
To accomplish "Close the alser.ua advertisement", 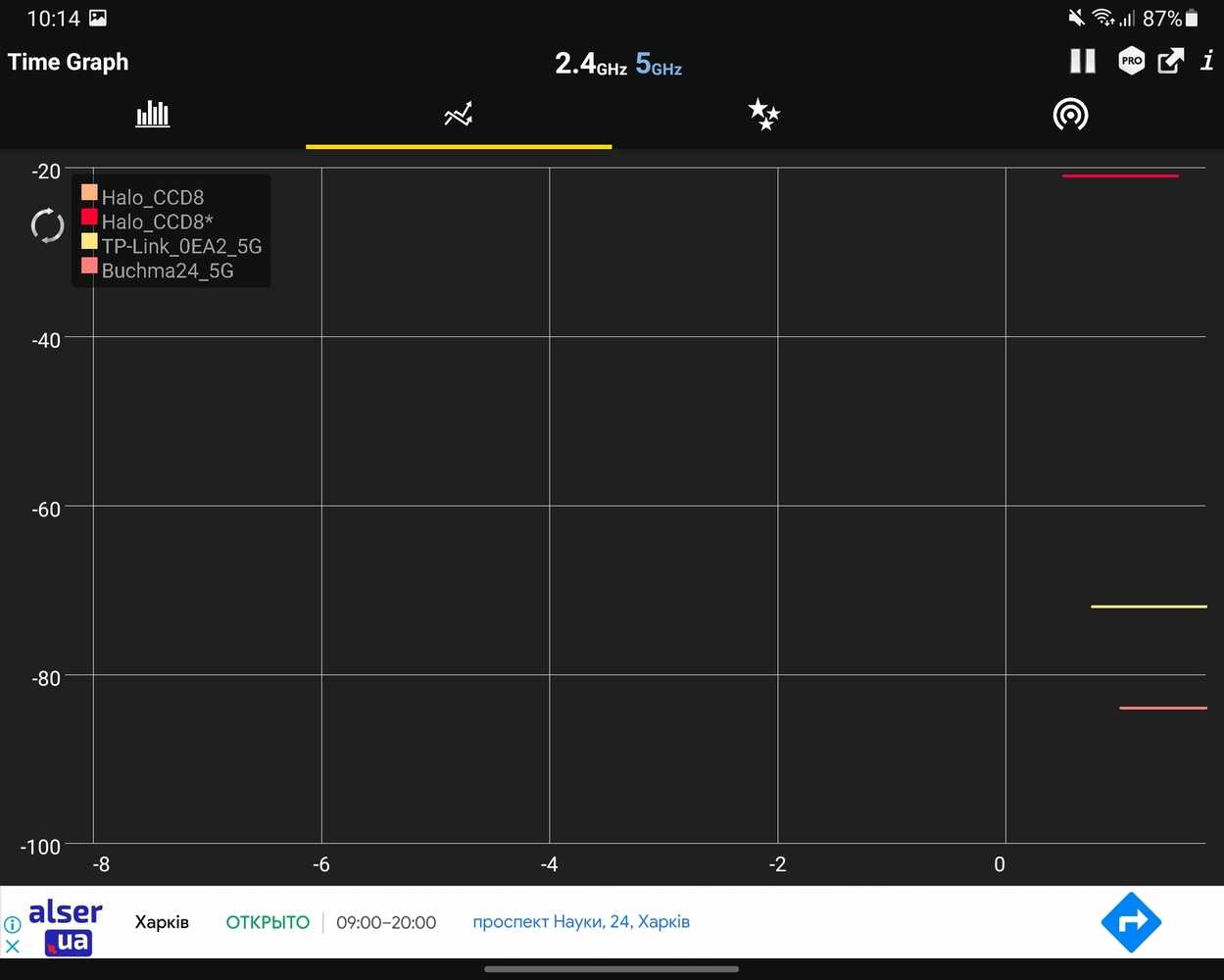I will pos(13,947).
